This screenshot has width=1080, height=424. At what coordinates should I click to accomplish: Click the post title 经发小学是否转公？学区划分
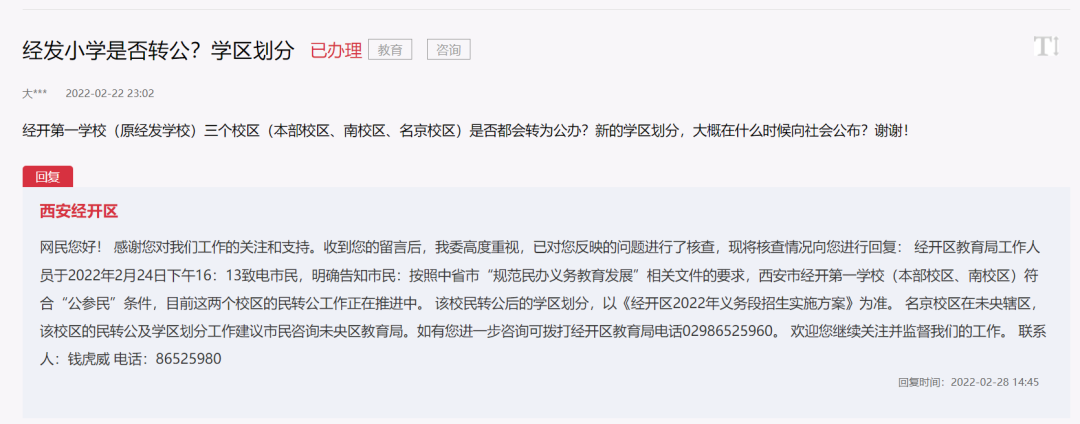(x=158, y=50)
